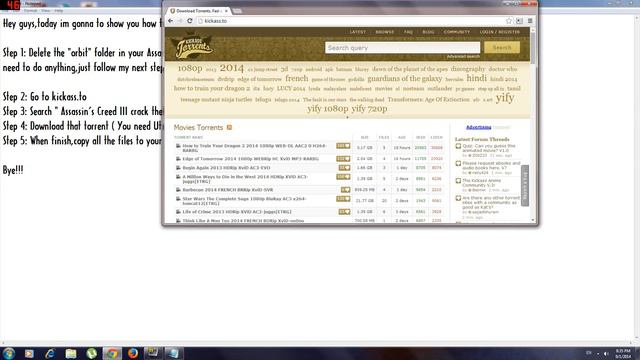This screenshot has width=640, height=360.
Task: Click the discography tag
Action: pyautogui.click(x=468, y=69)
